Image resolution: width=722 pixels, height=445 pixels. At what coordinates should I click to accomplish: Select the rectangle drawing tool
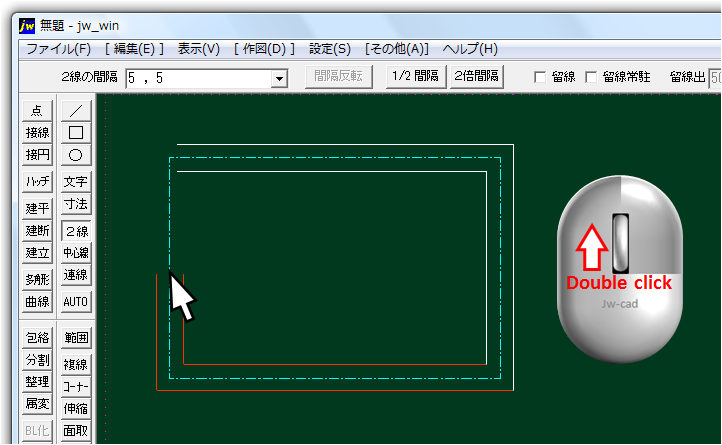(76, 132)
